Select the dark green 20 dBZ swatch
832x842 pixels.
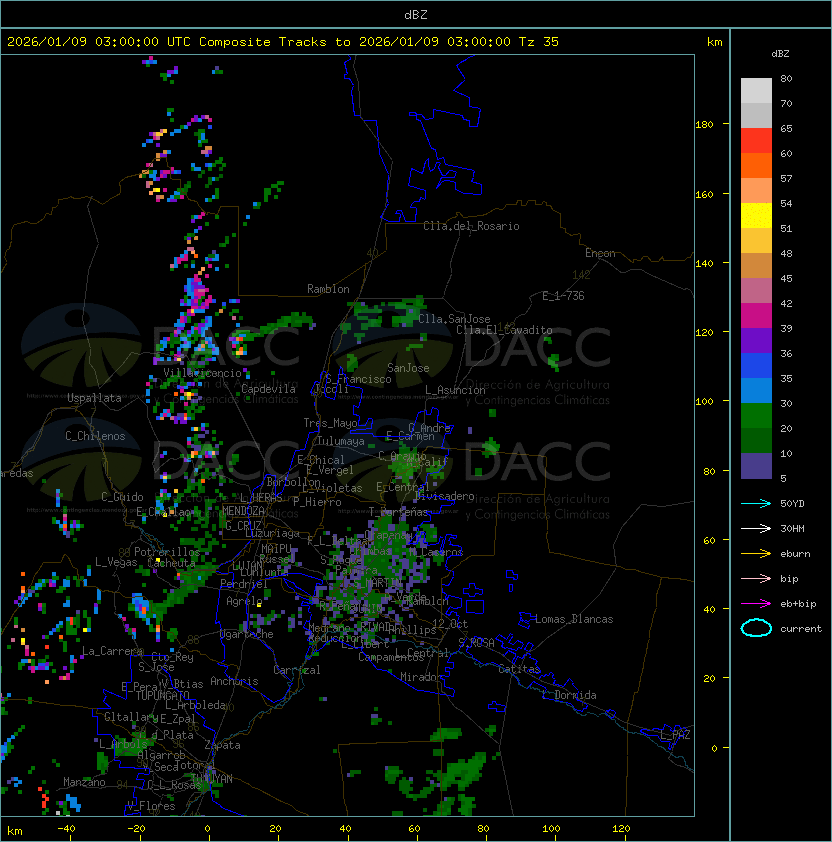(756, 440)
